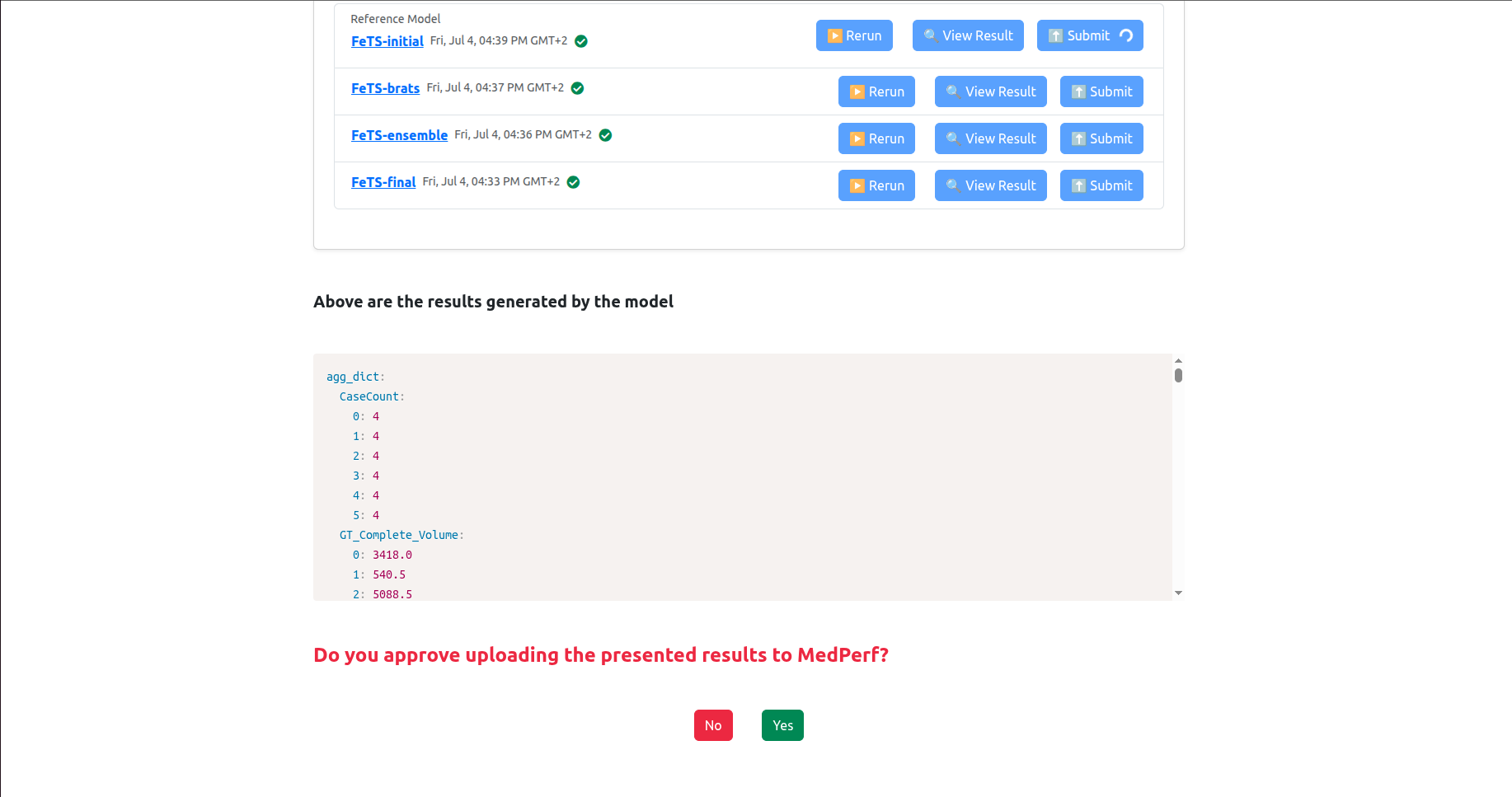
Task: Submit the FeTS-final results
Action: coord(1101,185)
